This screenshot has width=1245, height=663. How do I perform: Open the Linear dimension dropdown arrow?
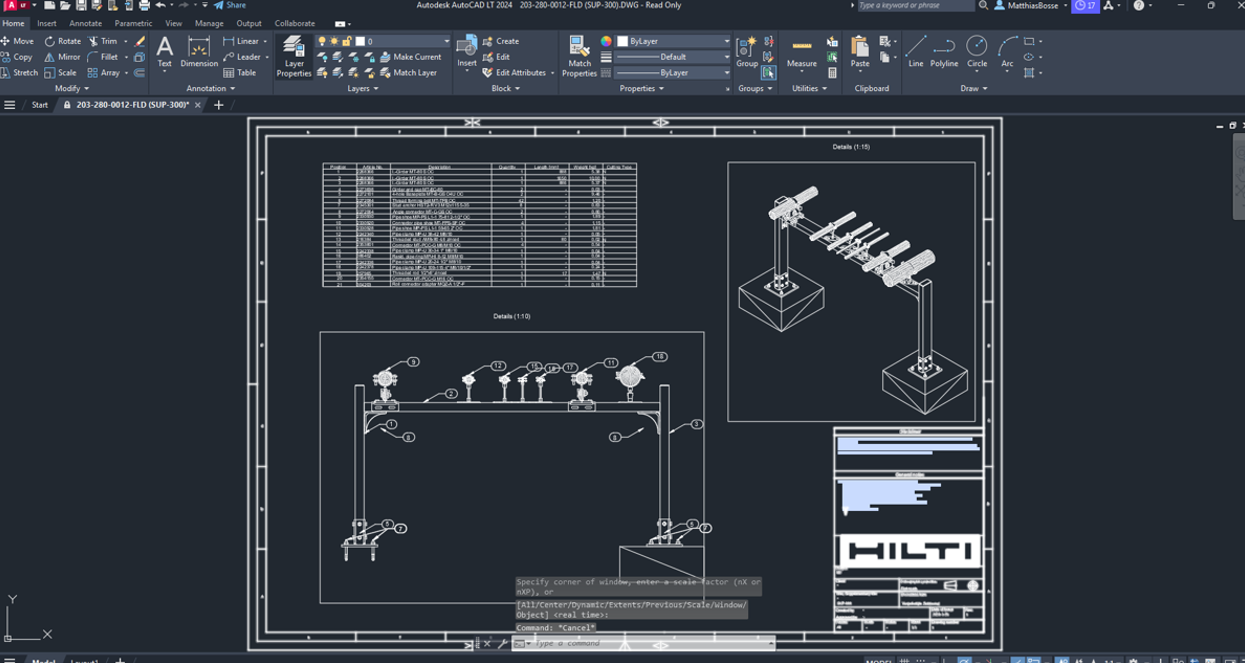265,41
